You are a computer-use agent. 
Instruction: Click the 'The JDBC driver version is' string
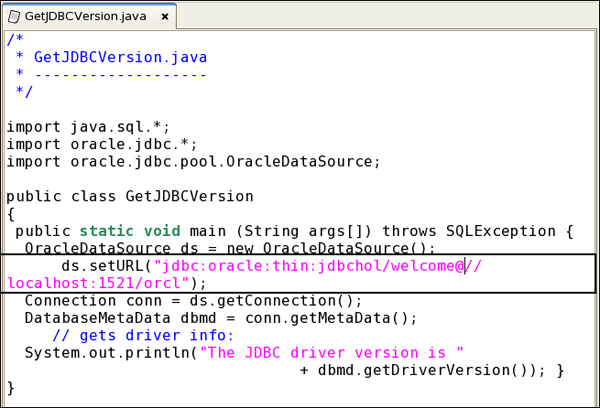(x=328, y=353)
